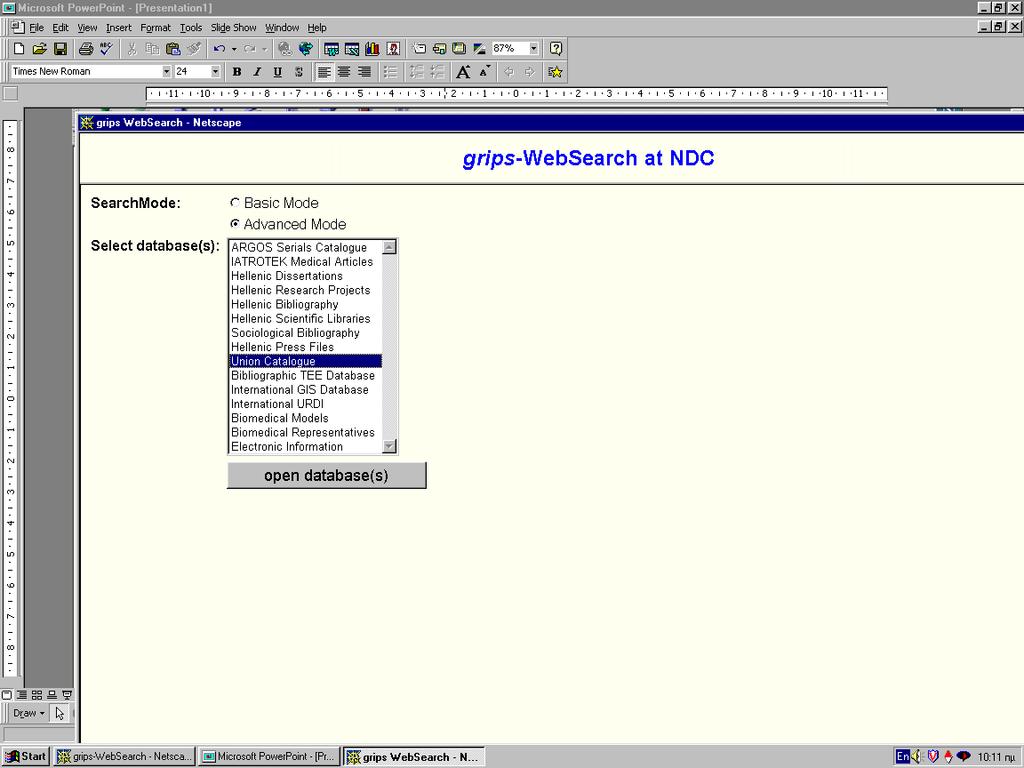This screenshot has width=1024, height=768.
Task: Insert clip art from the toolbar
Action: (x=393, y=48)
